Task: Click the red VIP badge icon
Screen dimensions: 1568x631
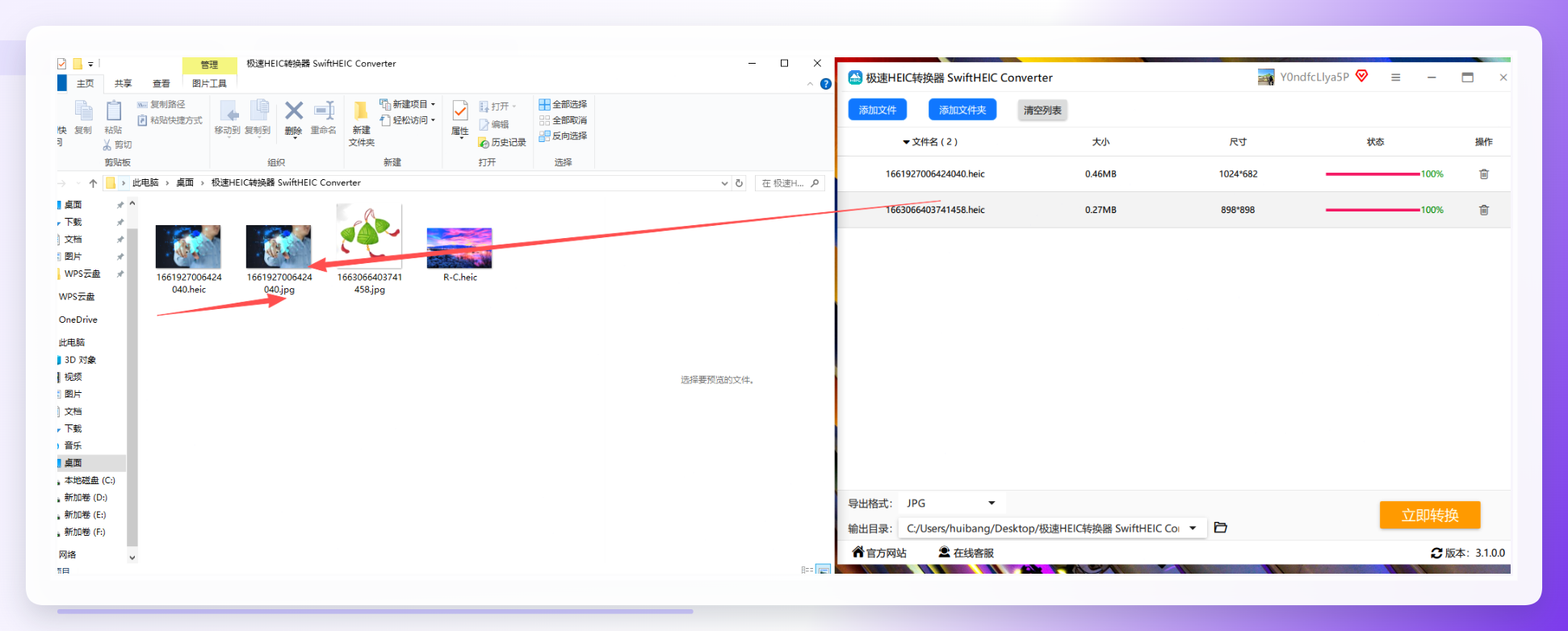Action: pyautogui.click(x=1362, y=76)
